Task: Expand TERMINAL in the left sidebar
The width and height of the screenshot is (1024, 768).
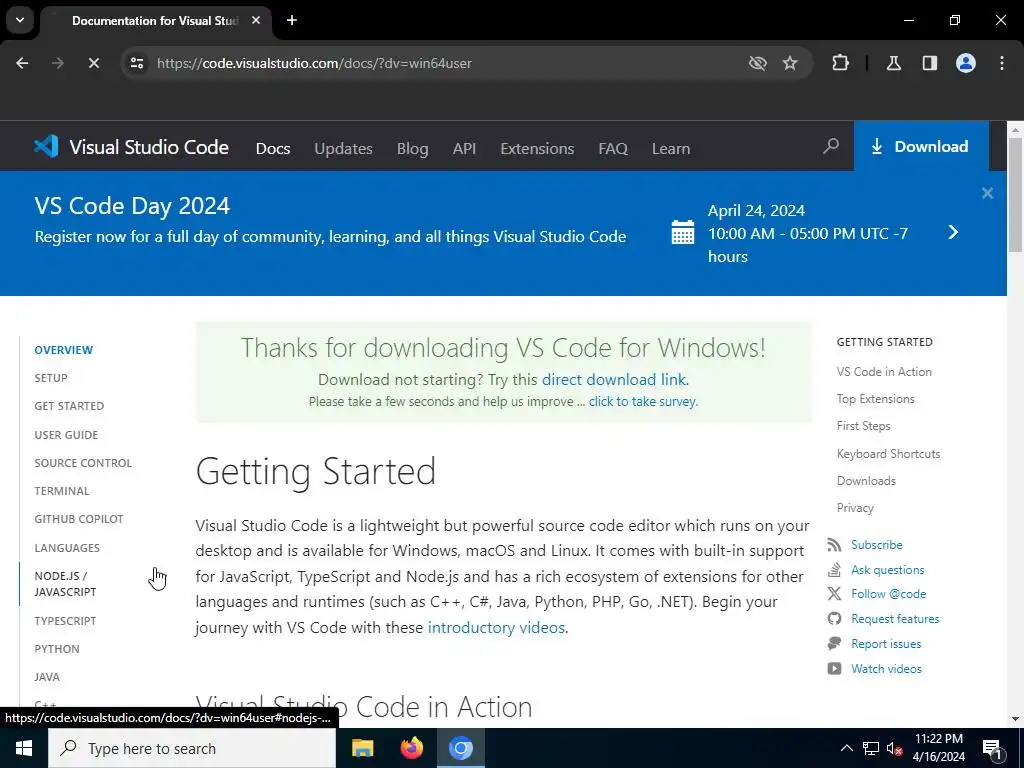Action: tap(62, 491)
